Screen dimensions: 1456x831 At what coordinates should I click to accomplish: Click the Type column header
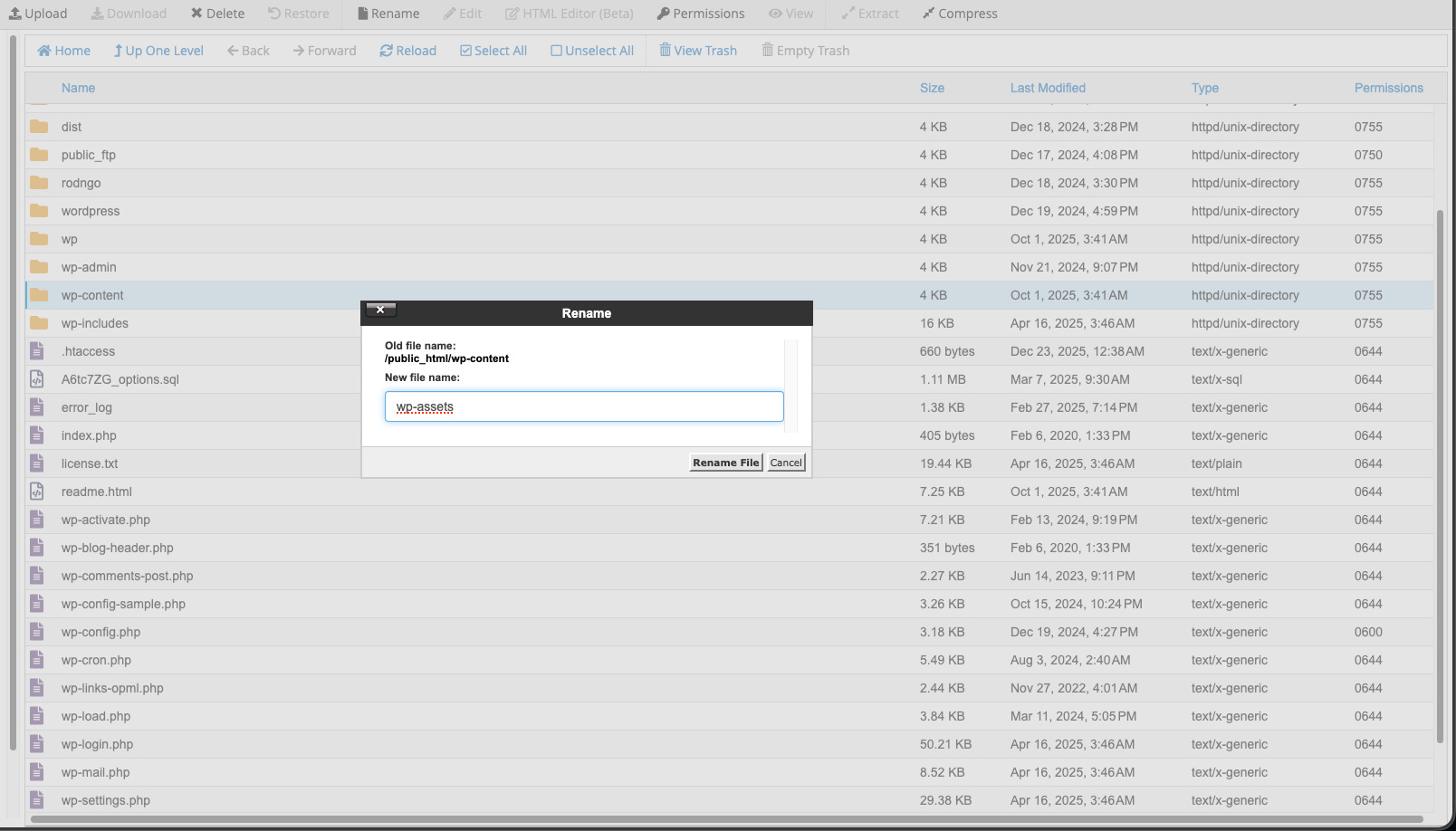pyautogui.click(x=1204, y=88)
